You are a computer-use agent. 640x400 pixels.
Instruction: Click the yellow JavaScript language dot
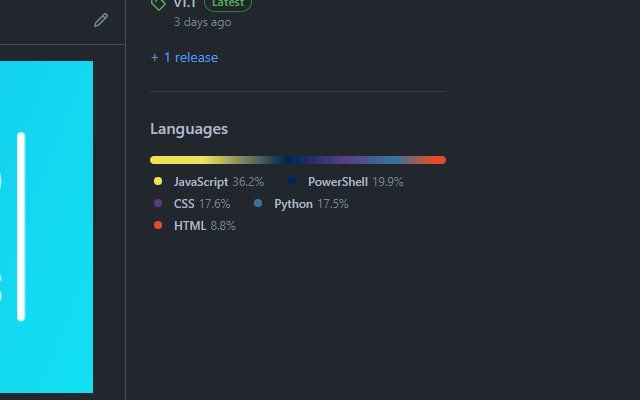tap(158, 182)
